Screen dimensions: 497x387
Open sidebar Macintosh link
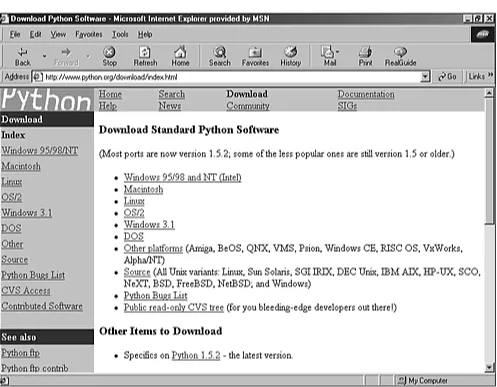(x=21, y=166)
